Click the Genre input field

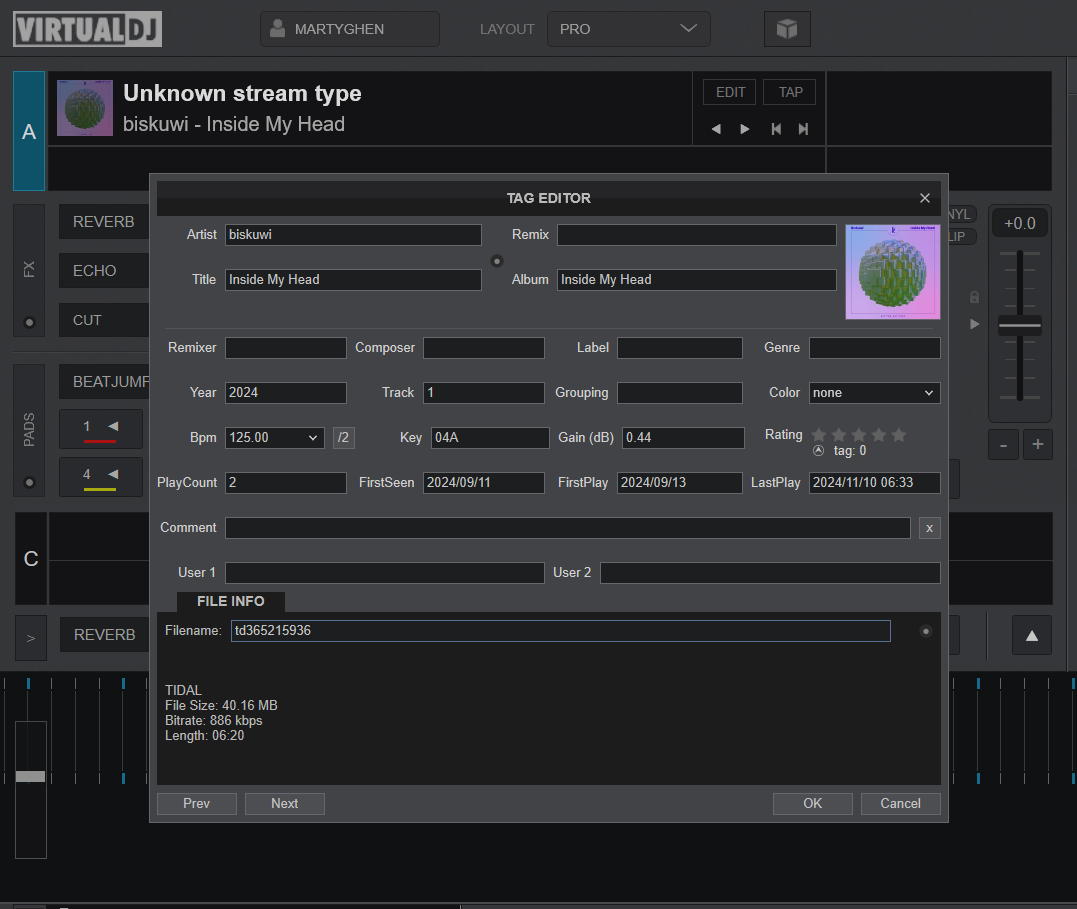point(874,348)
